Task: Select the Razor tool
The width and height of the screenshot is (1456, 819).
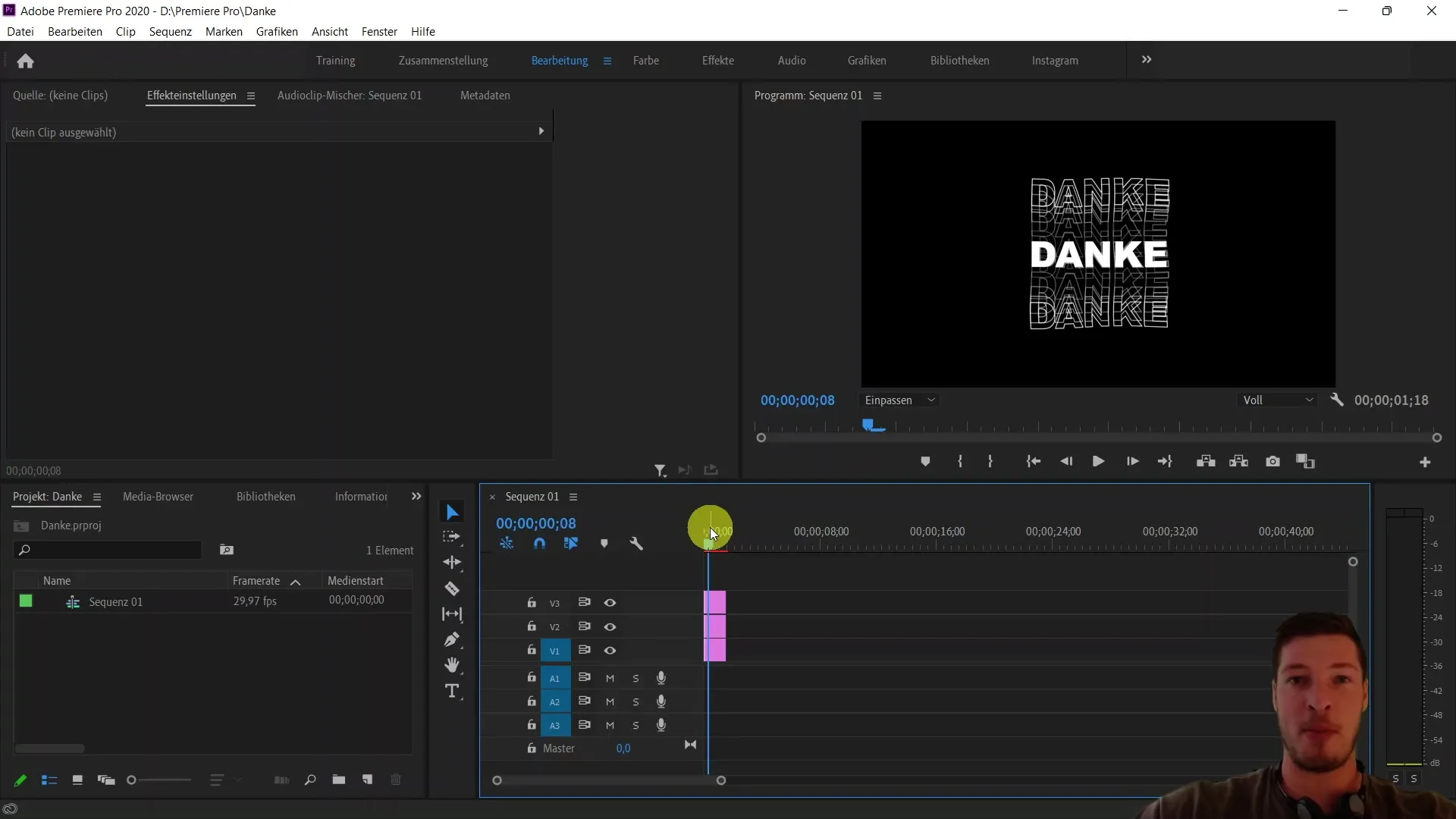Action: (x=452, y=588)
